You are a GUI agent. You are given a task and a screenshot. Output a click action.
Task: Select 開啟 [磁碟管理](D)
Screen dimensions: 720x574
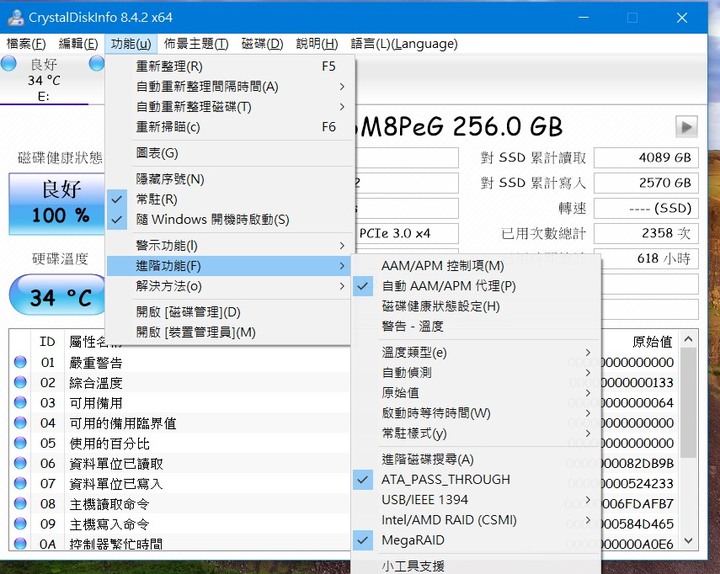[230, 312]
